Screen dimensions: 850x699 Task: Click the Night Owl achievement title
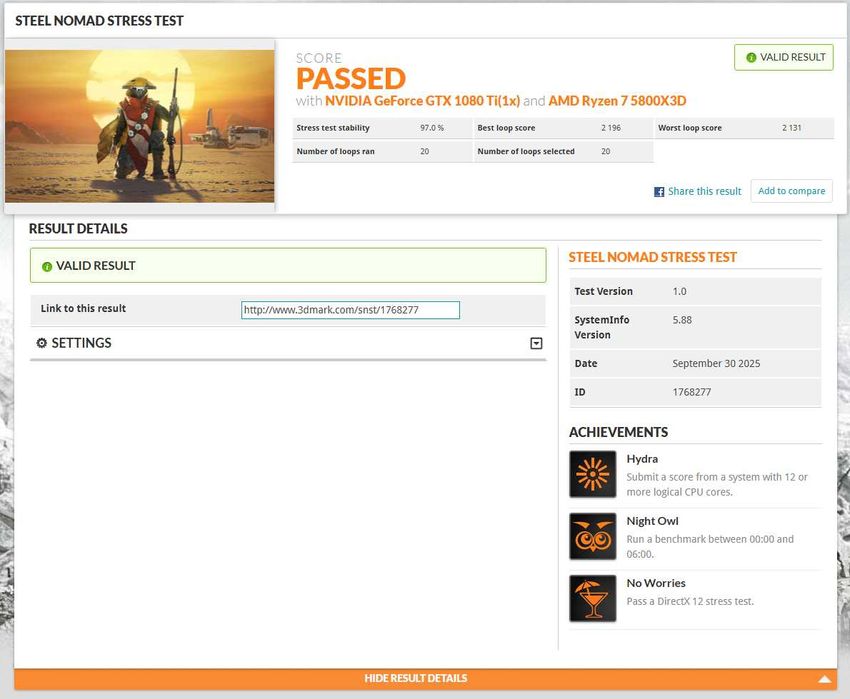(x=652, y=521)
